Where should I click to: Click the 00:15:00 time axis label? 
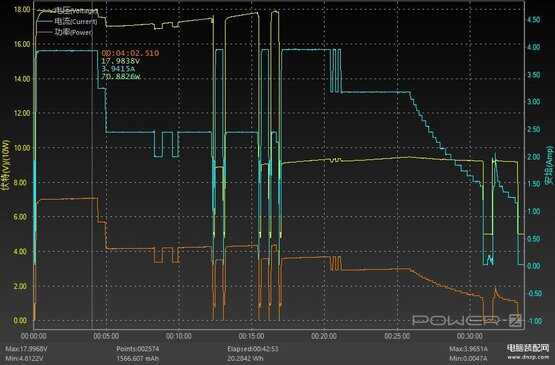[x=251, y=336]
